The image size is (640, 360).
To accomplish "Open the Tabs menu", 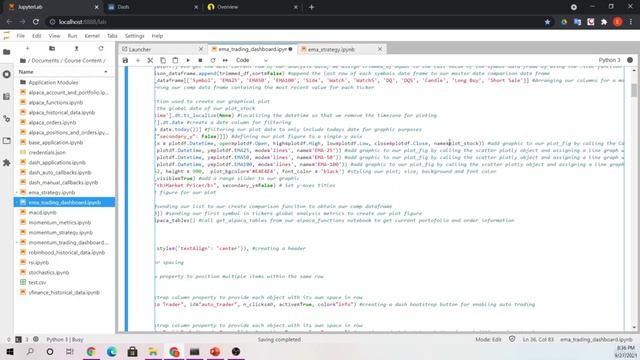I will pos(112,36).
